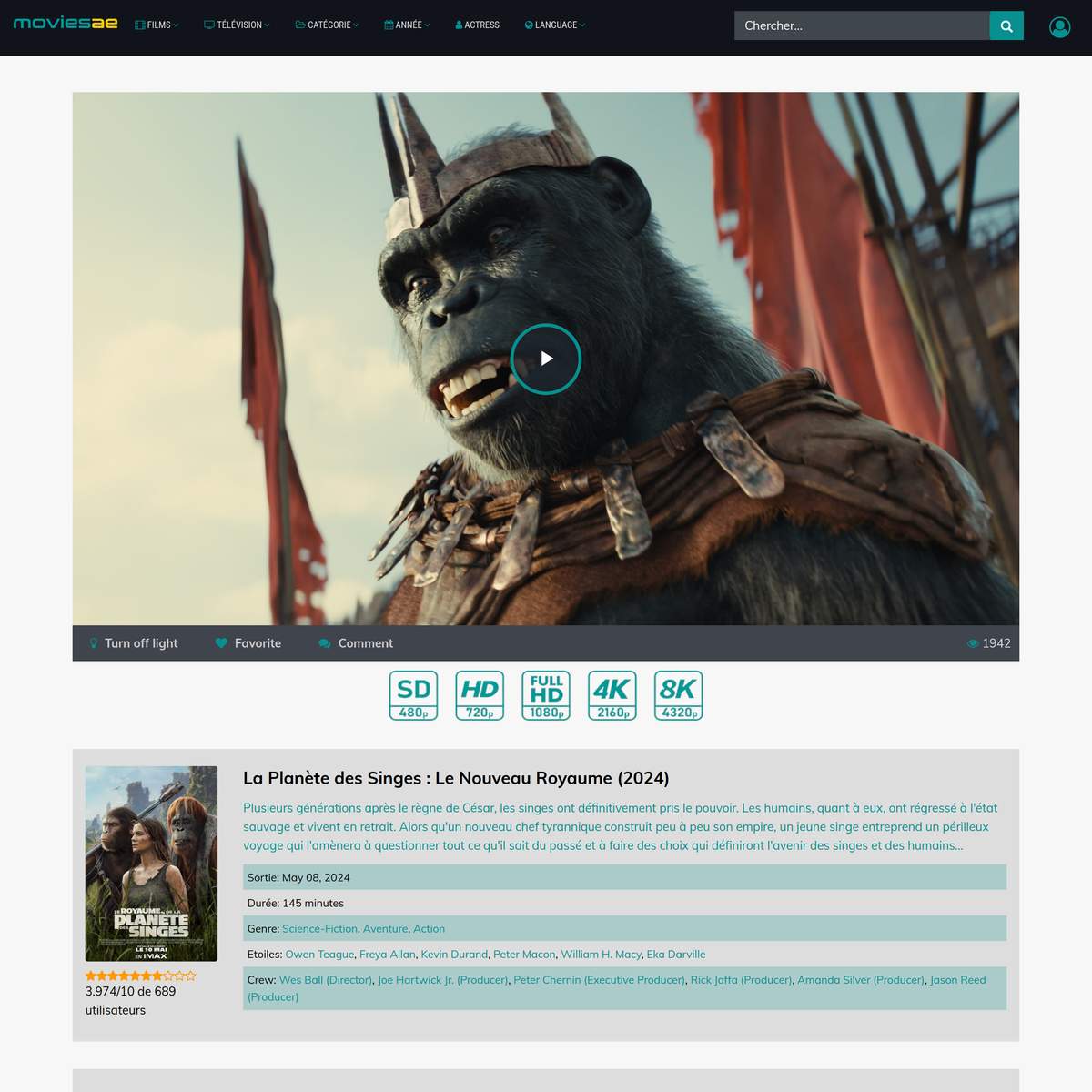Select 8K 4320p quality
Screen dimensions: 1092x1092
(x=679, y=695)
